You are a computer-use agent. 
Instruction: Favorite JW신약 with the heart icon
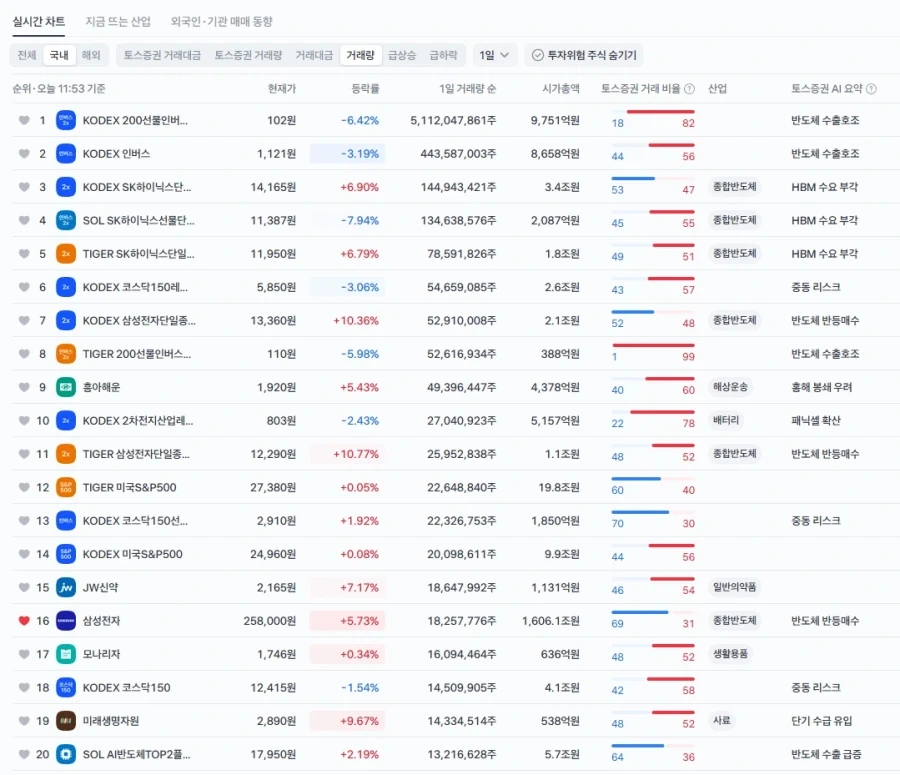[24, 587]
